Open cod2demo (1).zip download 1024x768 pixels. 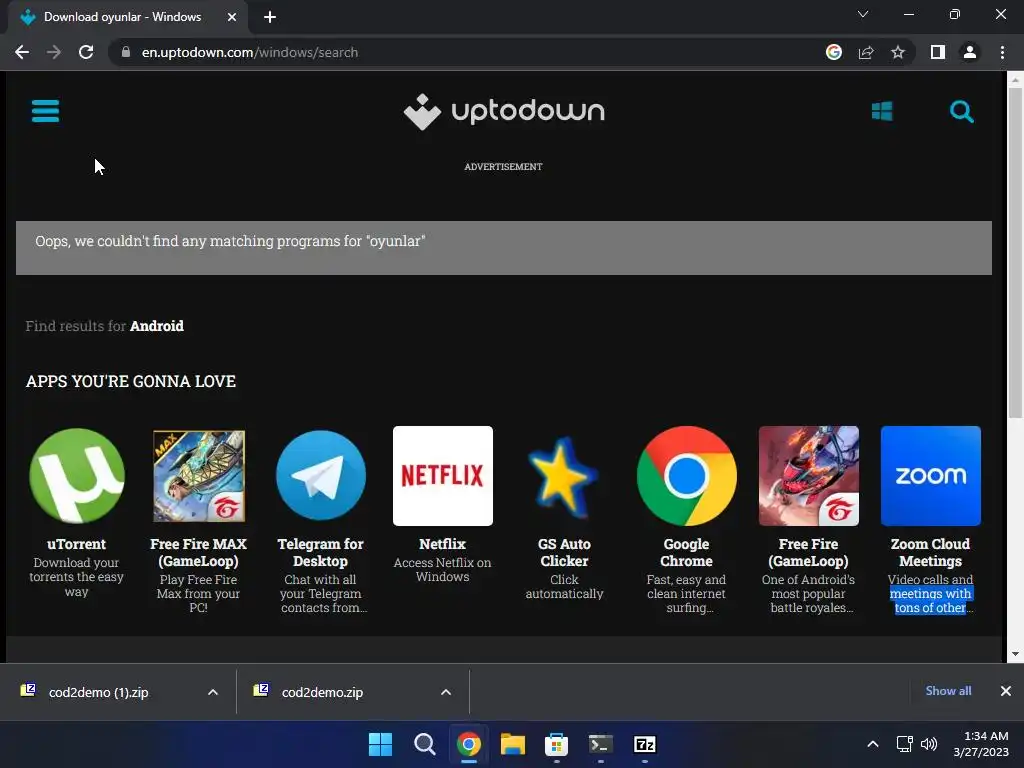pyautogui.click(x=99, y=692)
